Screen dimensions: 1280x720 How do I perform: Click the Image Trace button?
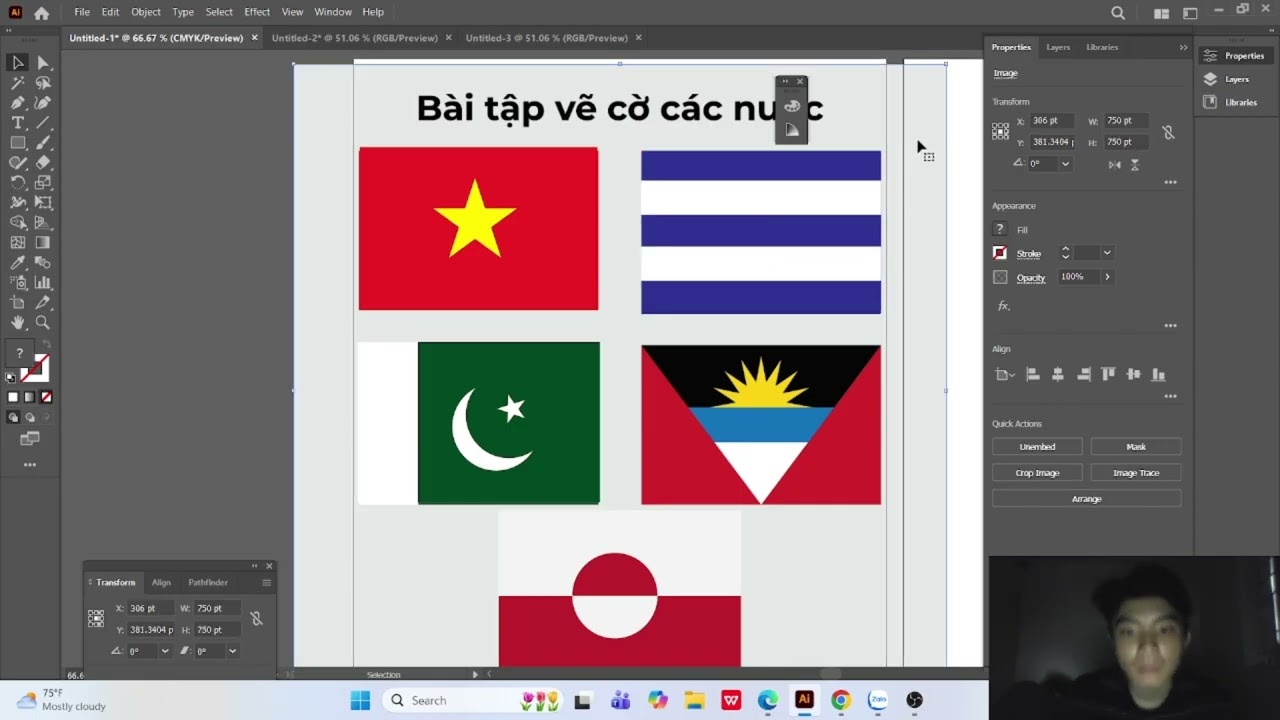1136,473
